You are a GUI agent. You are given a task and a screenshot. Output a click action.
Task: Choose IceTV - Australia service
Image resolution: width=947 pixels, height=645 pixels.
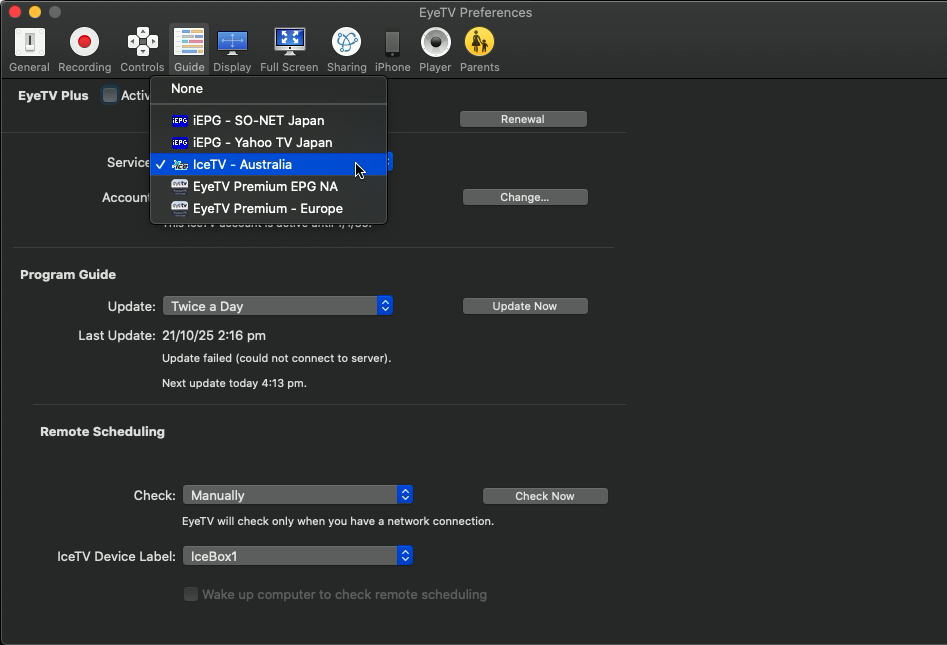click(x=268, y=164)
